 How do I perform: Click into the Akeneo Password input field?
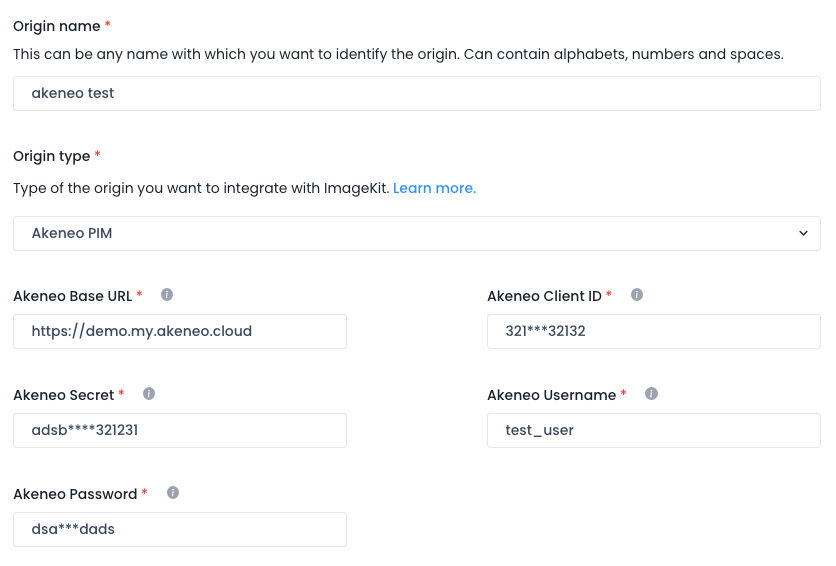180,529
